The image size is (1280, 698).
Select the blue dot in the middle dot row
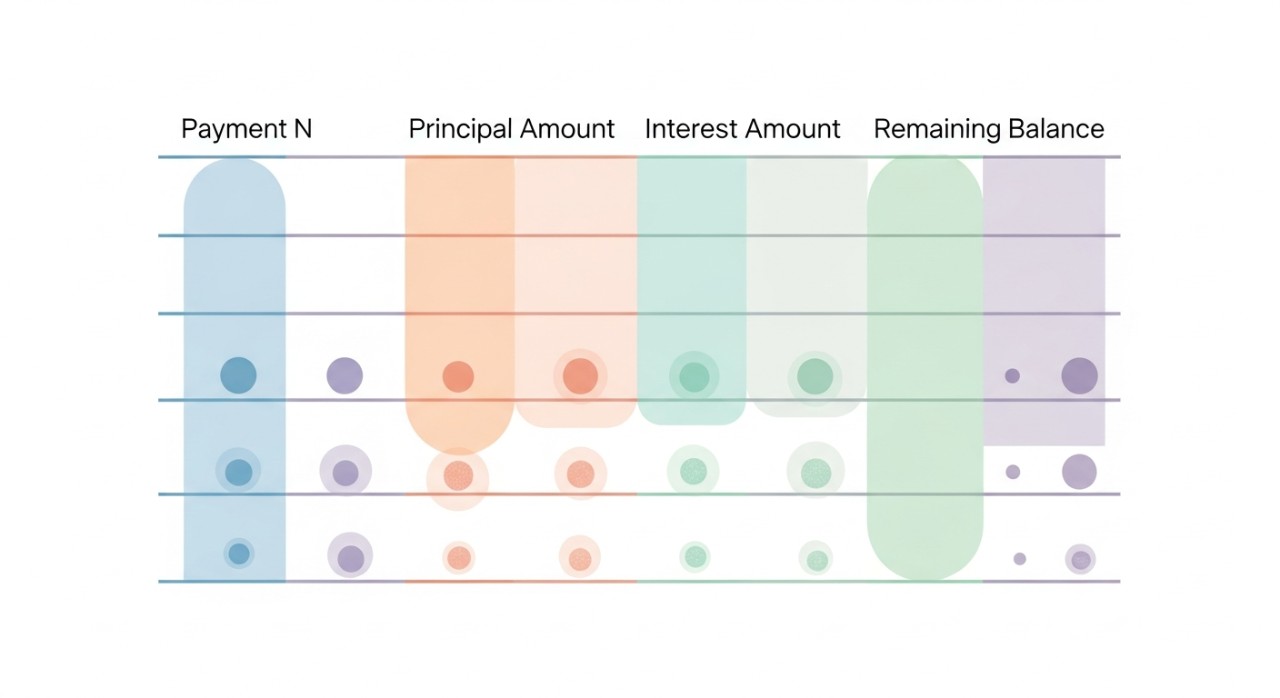[238, 472]
